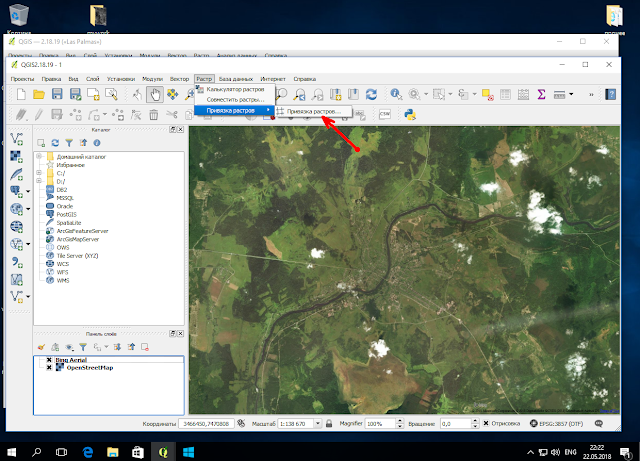Click the Add Vector Layer sidebar icon
The height and width of the screenshot is (461, 640).
tap(16, 139)
